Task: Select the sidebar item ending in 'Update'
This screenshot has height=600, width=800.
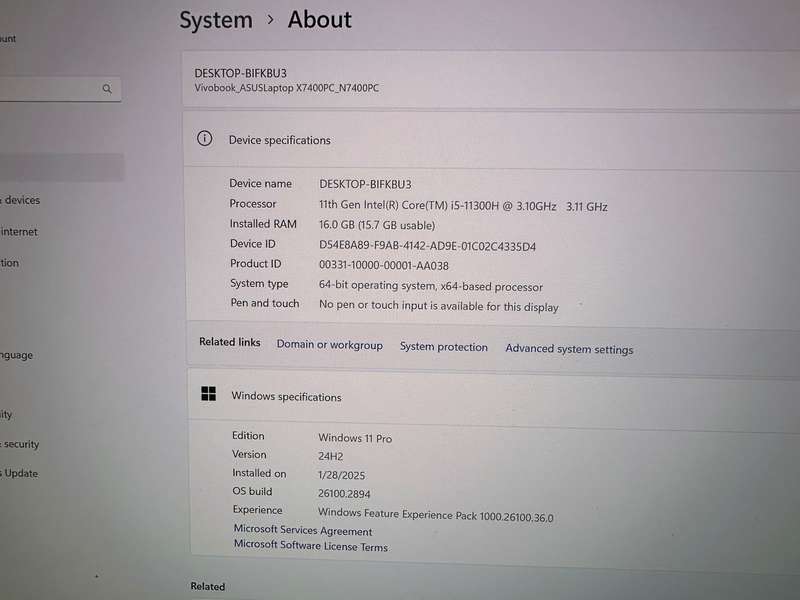Action: pyautogui.click(x=19, y=473)
